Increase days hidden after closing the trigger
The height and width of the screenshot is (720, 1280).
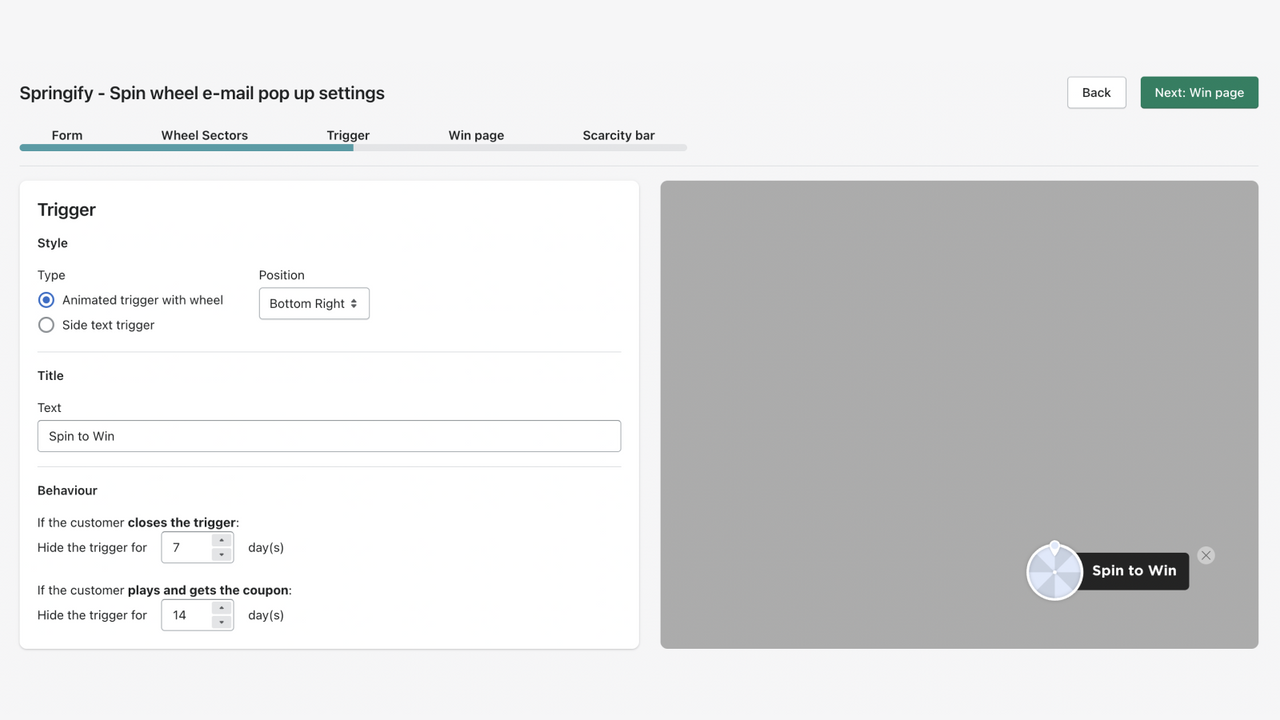pos(222,541)
